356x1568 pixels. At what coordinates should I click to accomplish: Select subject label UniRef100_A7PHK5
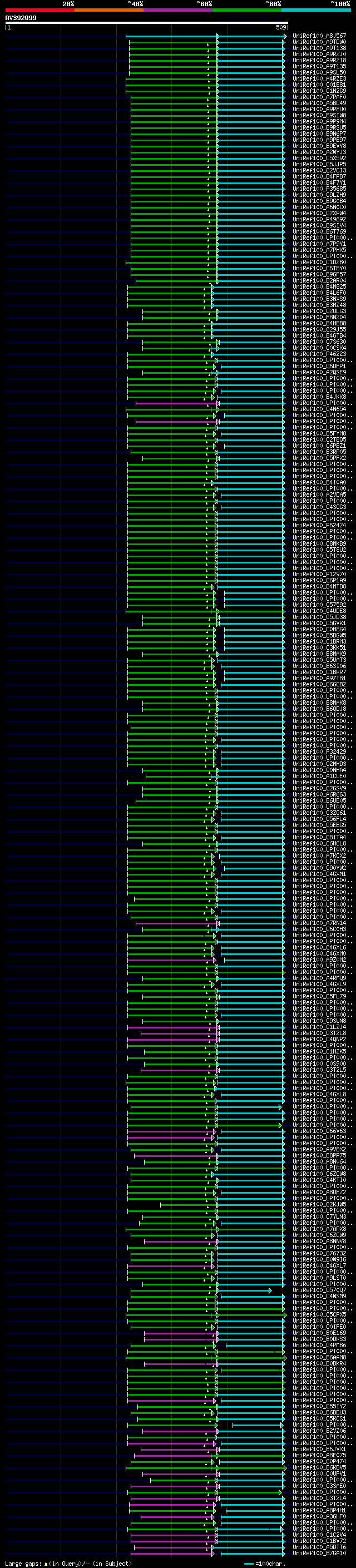click(x=319, y=250)
